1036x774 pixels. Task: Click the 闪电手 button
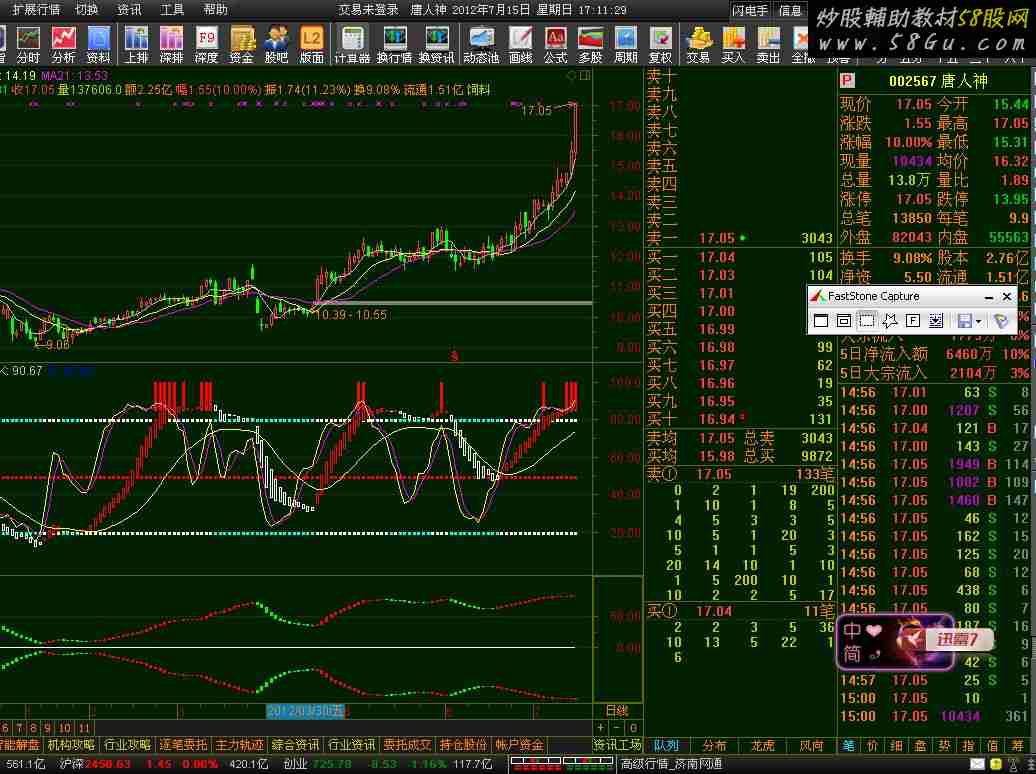[750, 11]
